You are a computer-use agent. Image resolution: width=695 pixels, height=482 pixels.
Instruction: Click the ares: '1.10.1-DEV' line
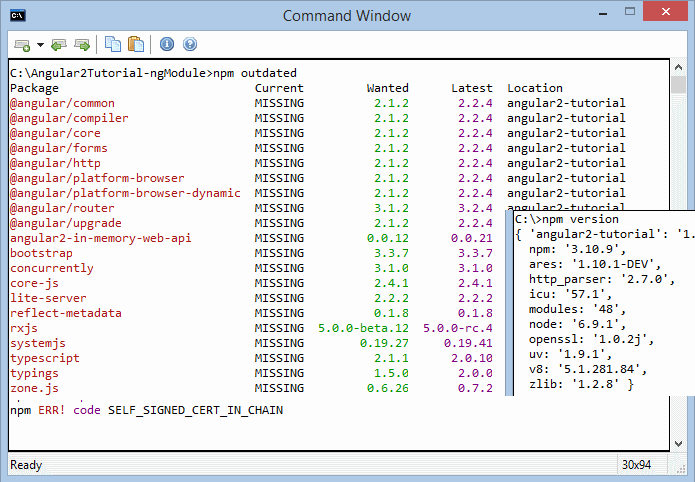pyautogui.click(x=595, y=265)
